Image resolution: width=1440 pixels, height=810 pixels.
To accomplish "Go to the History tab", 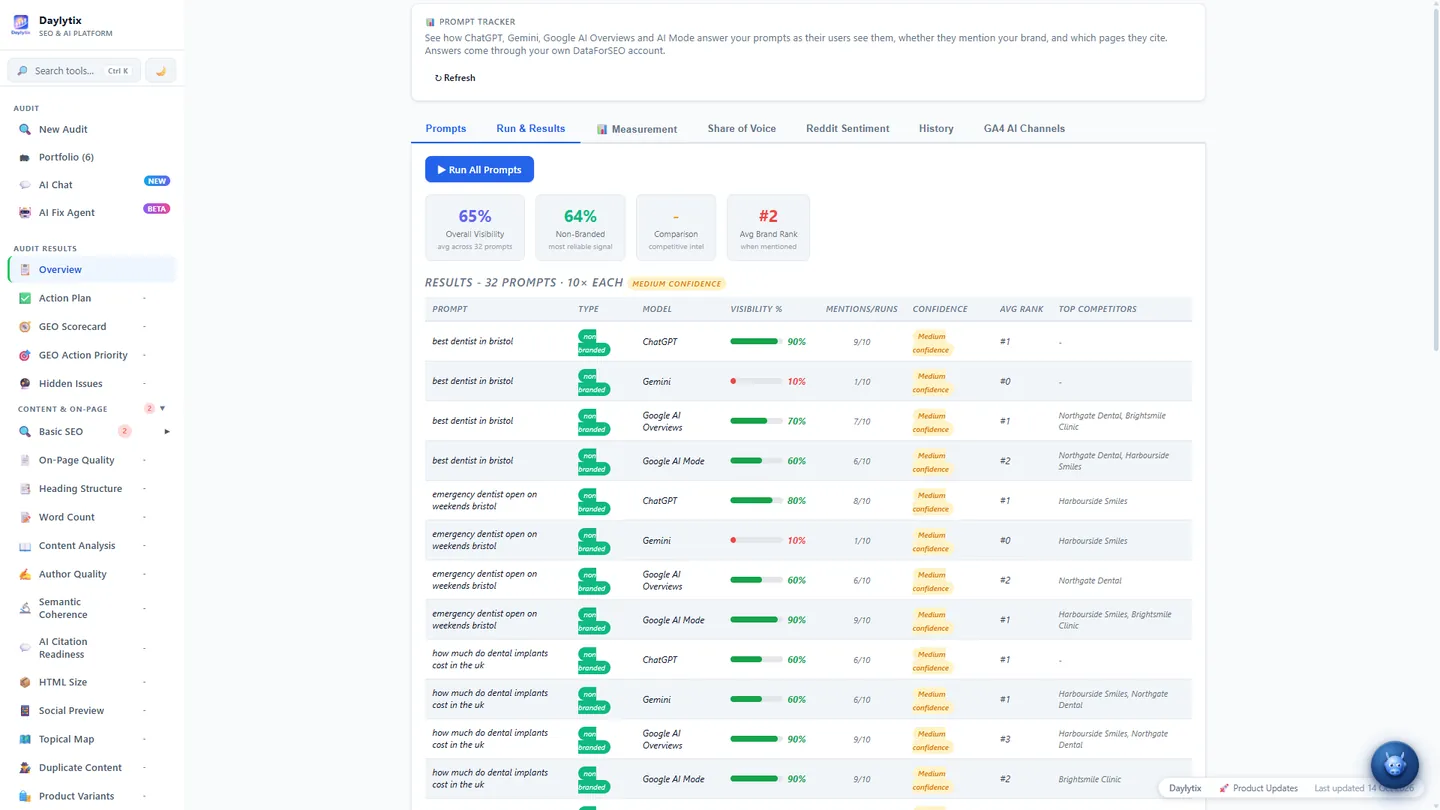I will pyautogui.click(x=936, y=128).
